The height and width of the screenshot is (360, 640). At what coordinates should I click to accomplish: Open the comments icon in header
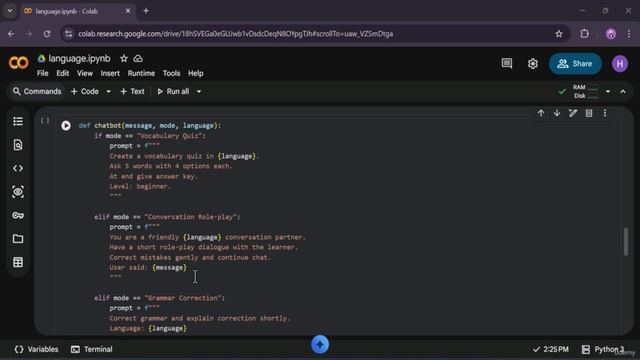[x=507, y=63]
